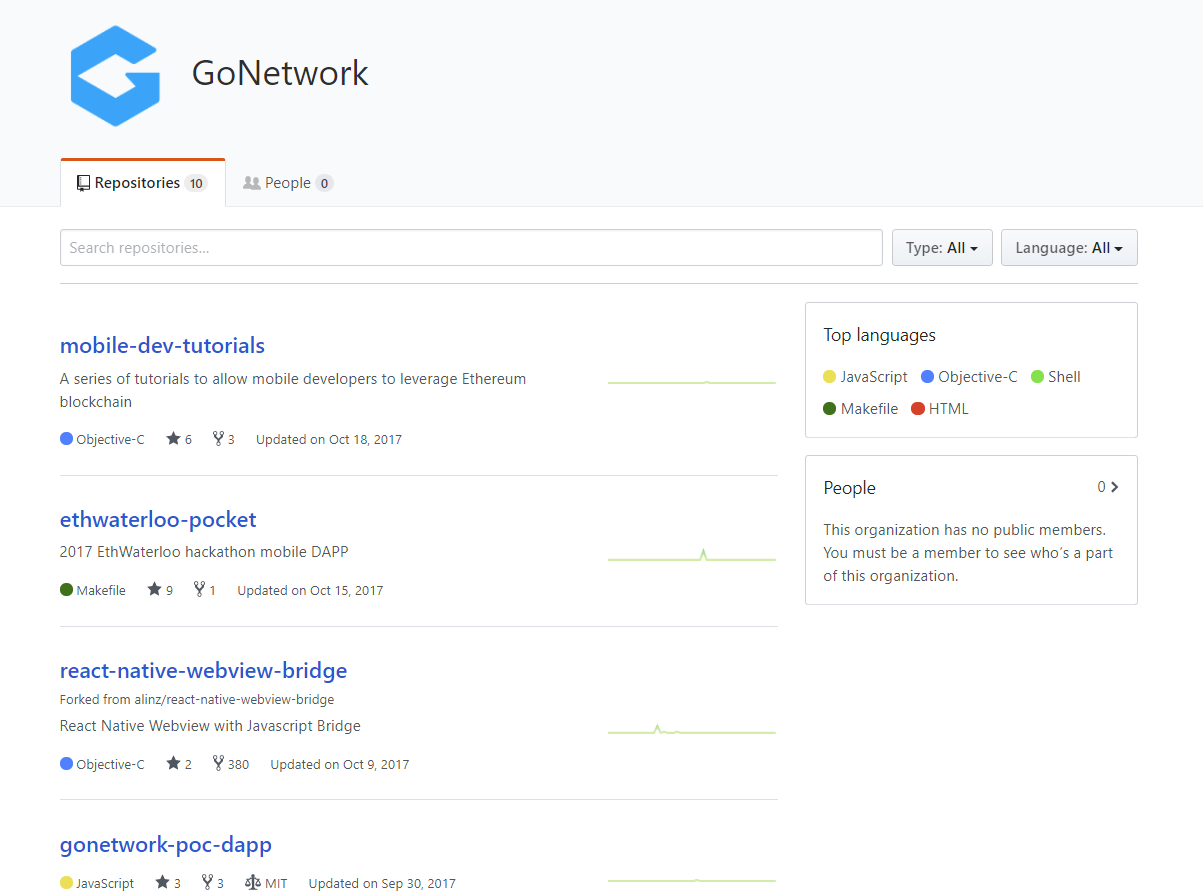
Task: Click react-native-webview-bridge activity sparkline graph
Action: (x=692, y=730)
